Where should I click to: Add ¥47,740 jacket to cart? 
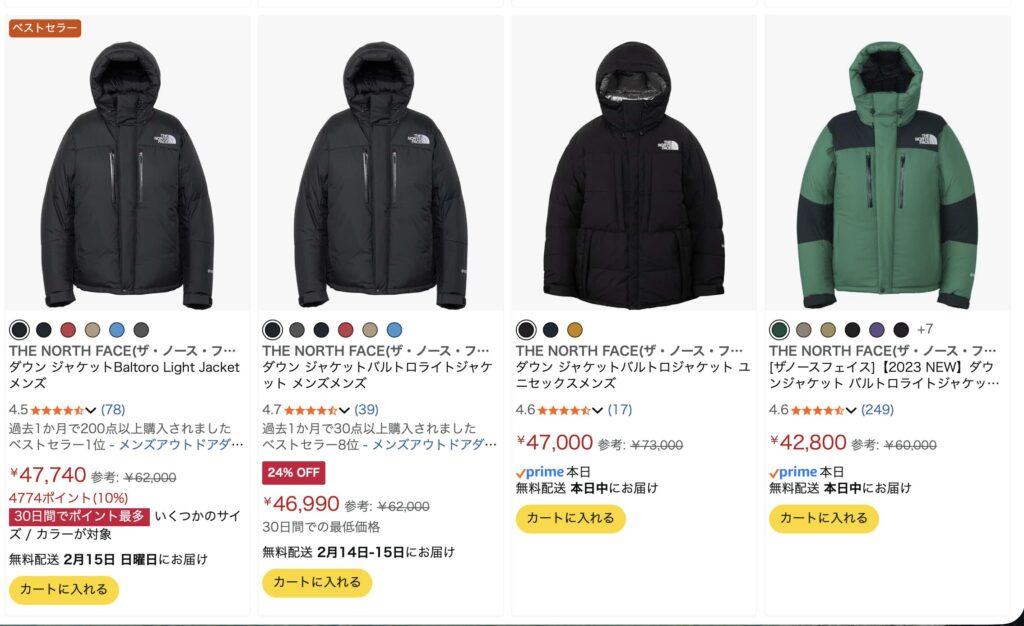click(x=64, y=589)
